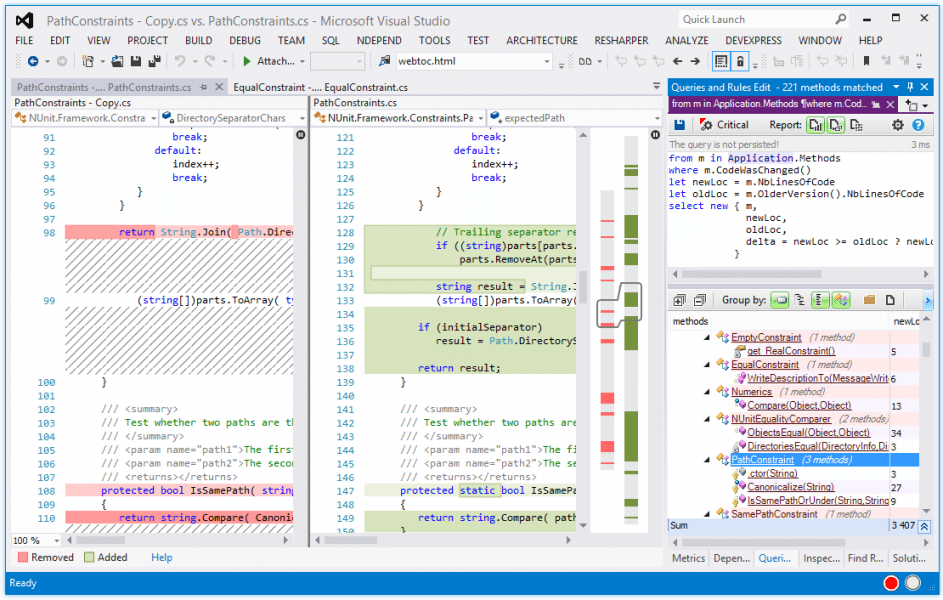943x600 pixels.
Task: Open the webtoc.html combo box dropdown
Action: point(547,61)
